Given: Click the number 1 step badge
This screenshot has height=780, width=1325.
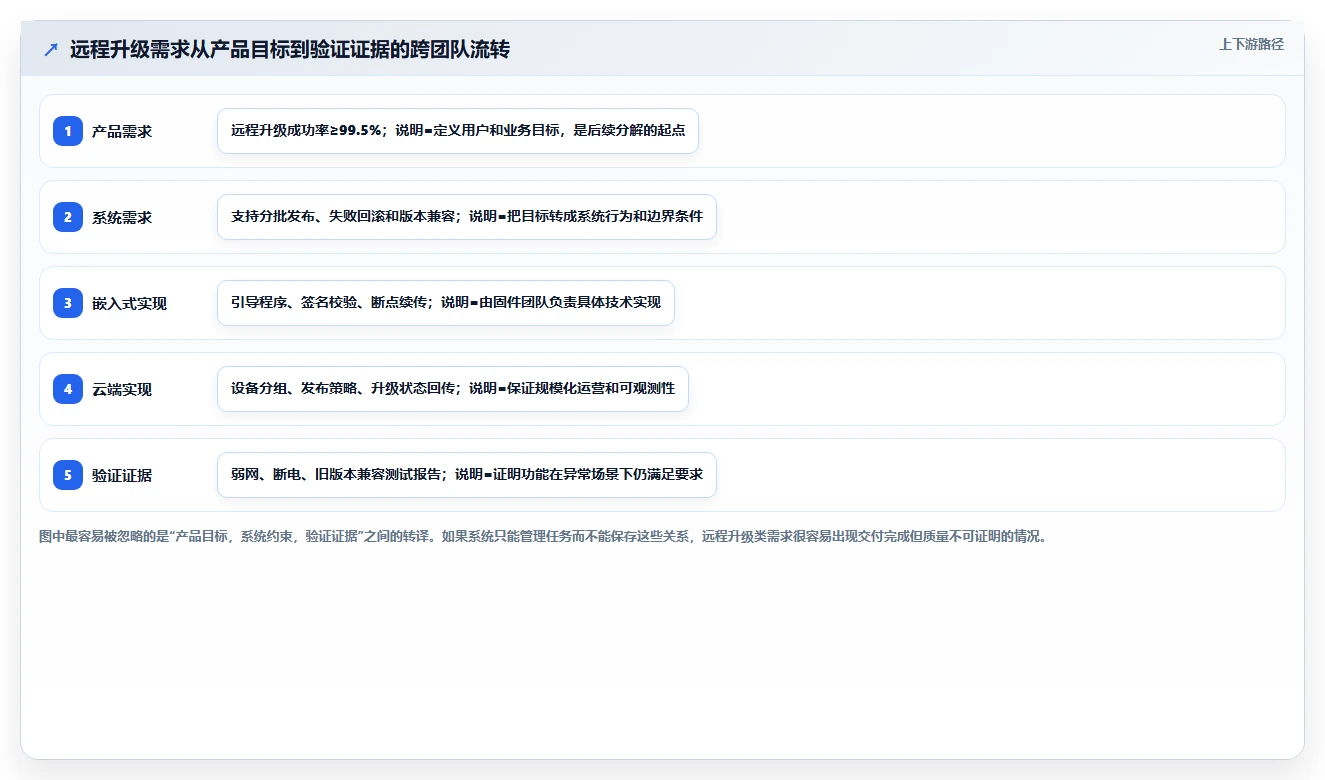Looking at the screenshot, I should [x=68, y=131].
